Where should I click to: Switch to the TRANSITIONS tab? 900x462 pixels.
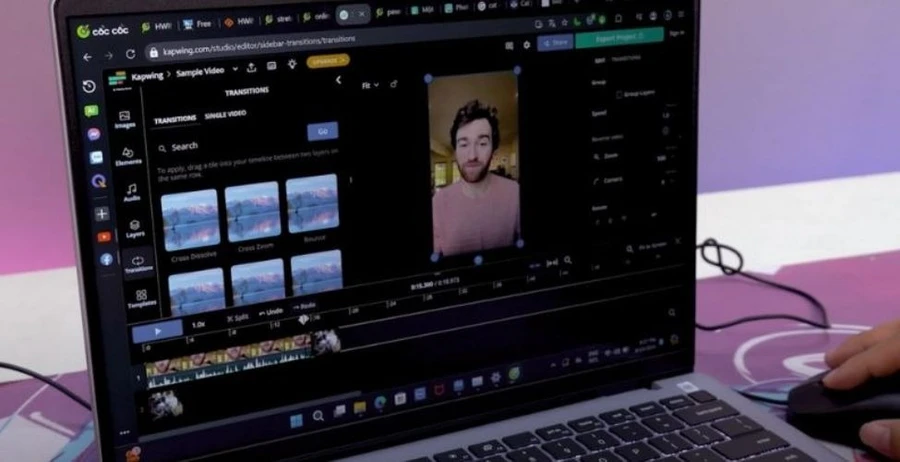click(175, 119)
